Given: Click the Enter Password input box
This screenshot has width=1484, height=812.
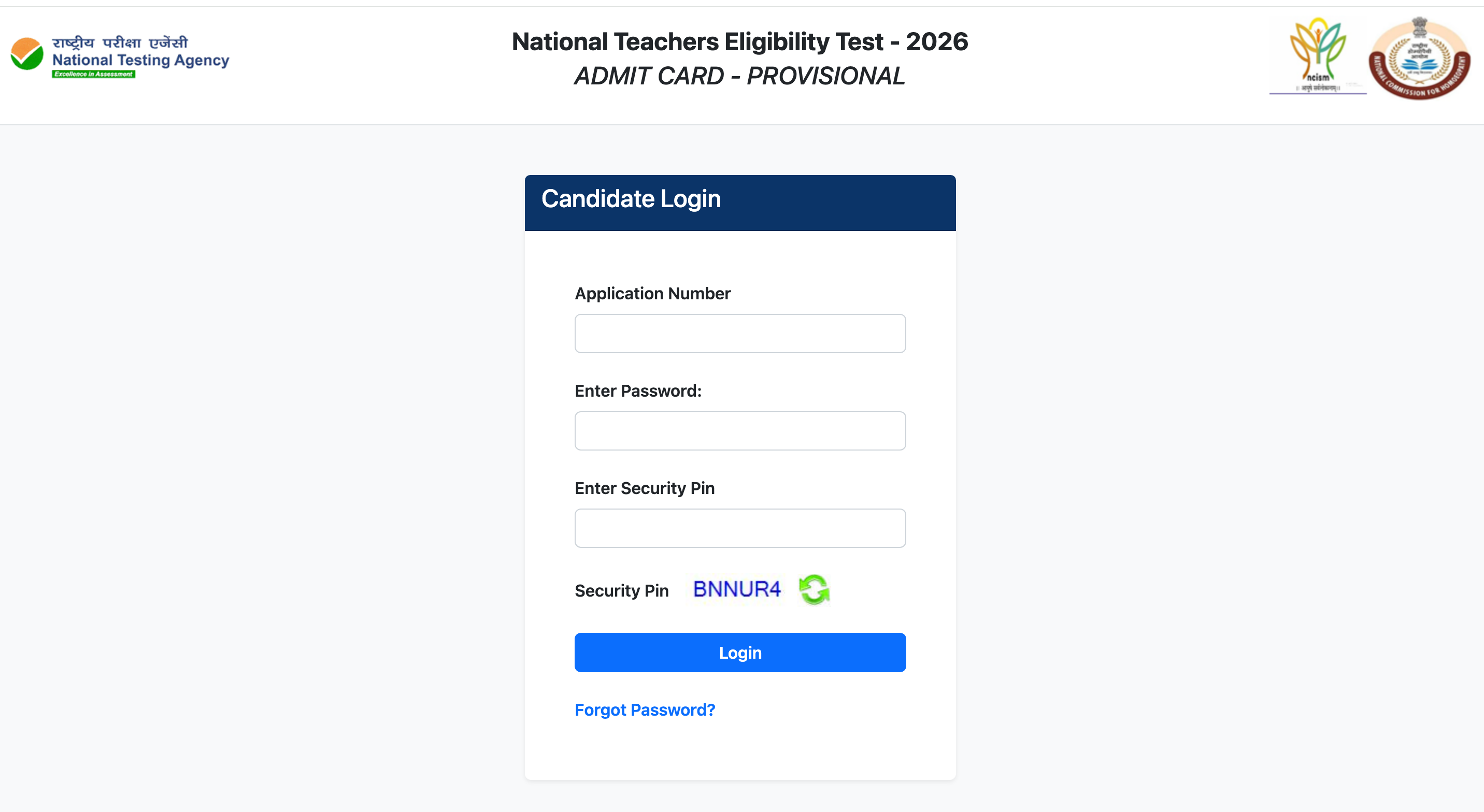Looking at the screenshot, I should [x=740, y=430].
